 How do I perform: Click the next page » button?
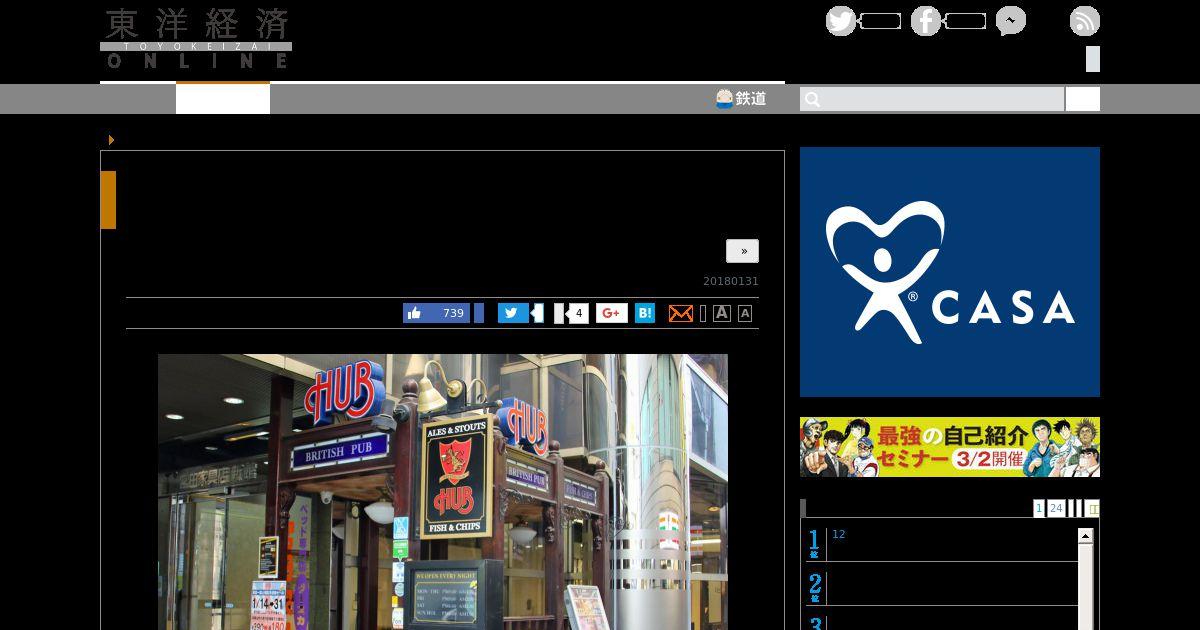(x=742, y=251)
